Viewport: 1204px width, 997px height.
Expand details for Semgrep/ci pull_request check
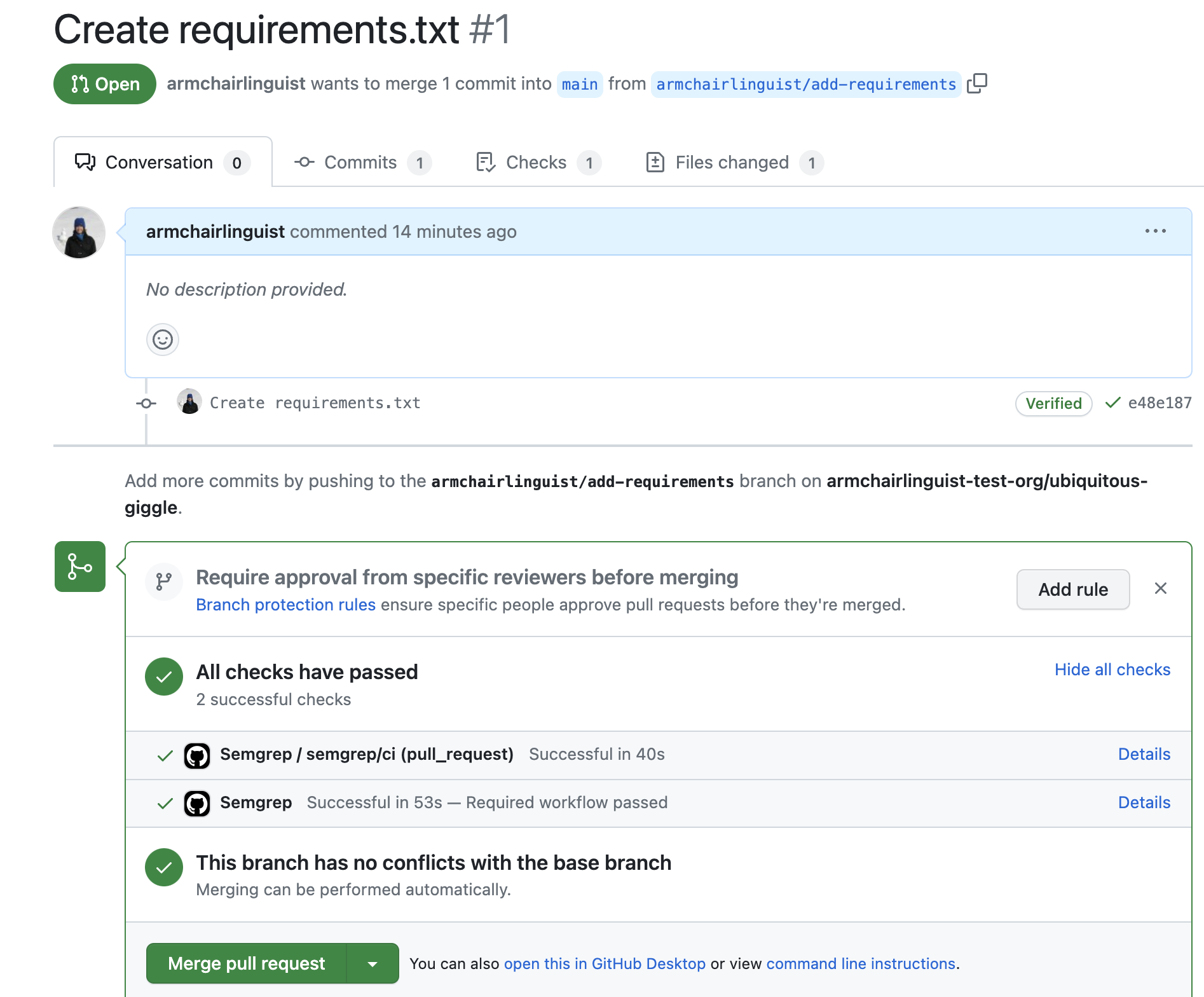click(1144, 754)
